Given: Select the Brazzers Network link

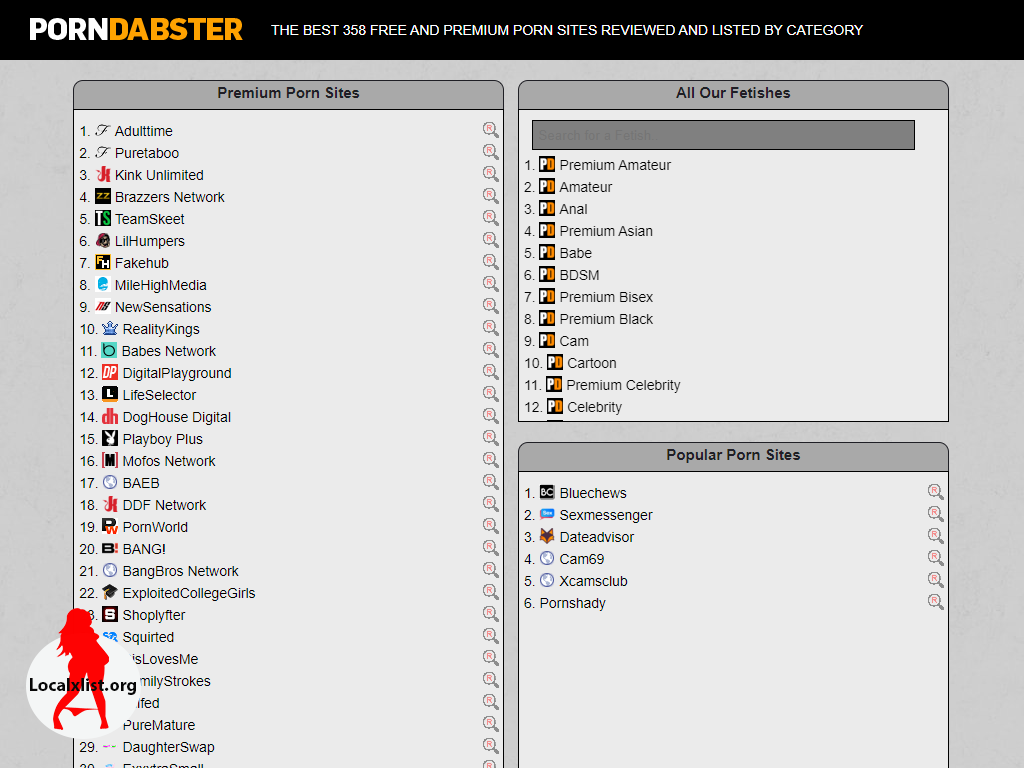Looking at the screenshot, I should [170, 197].
